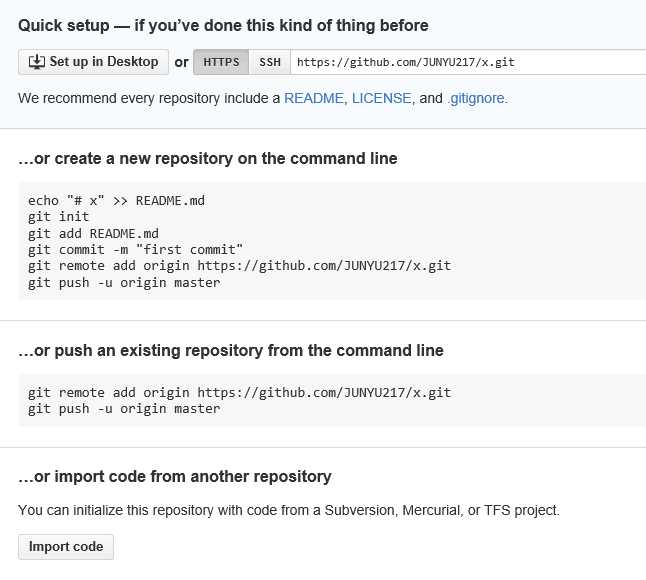Viewport: 646px width, 580px height.
Task: Click the desktop download icon
Action: [37, 62]
